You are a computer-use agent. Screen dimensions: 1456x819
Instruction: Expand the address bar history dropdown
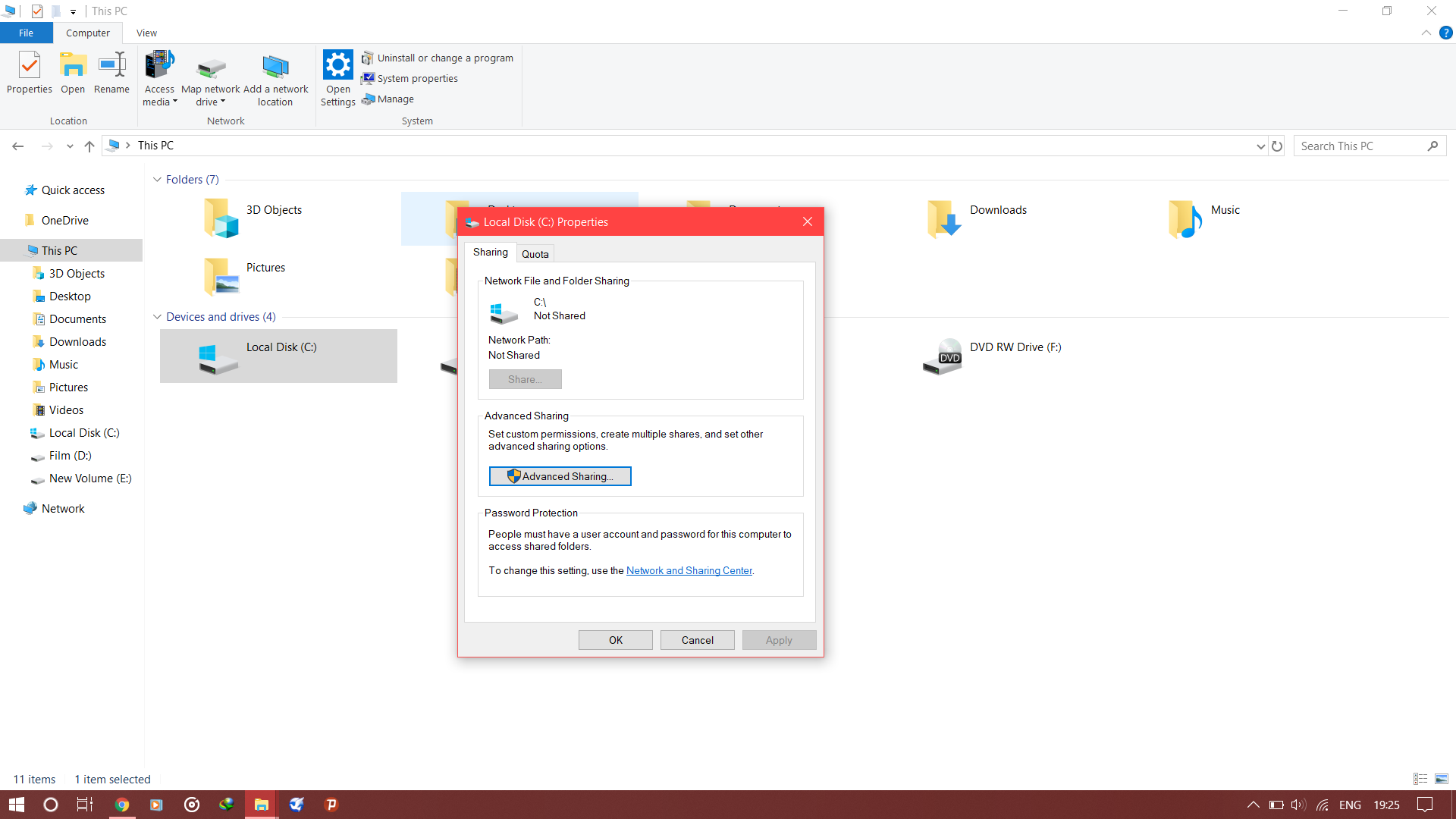click(1260, 146)
